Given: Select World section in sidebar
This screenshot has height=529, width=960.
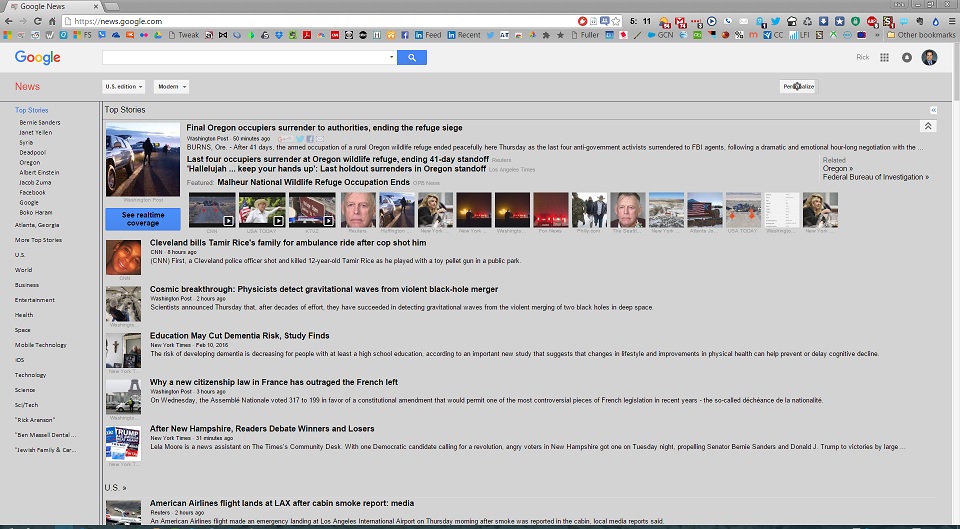Looking at the screenshot, I should 23,270.
